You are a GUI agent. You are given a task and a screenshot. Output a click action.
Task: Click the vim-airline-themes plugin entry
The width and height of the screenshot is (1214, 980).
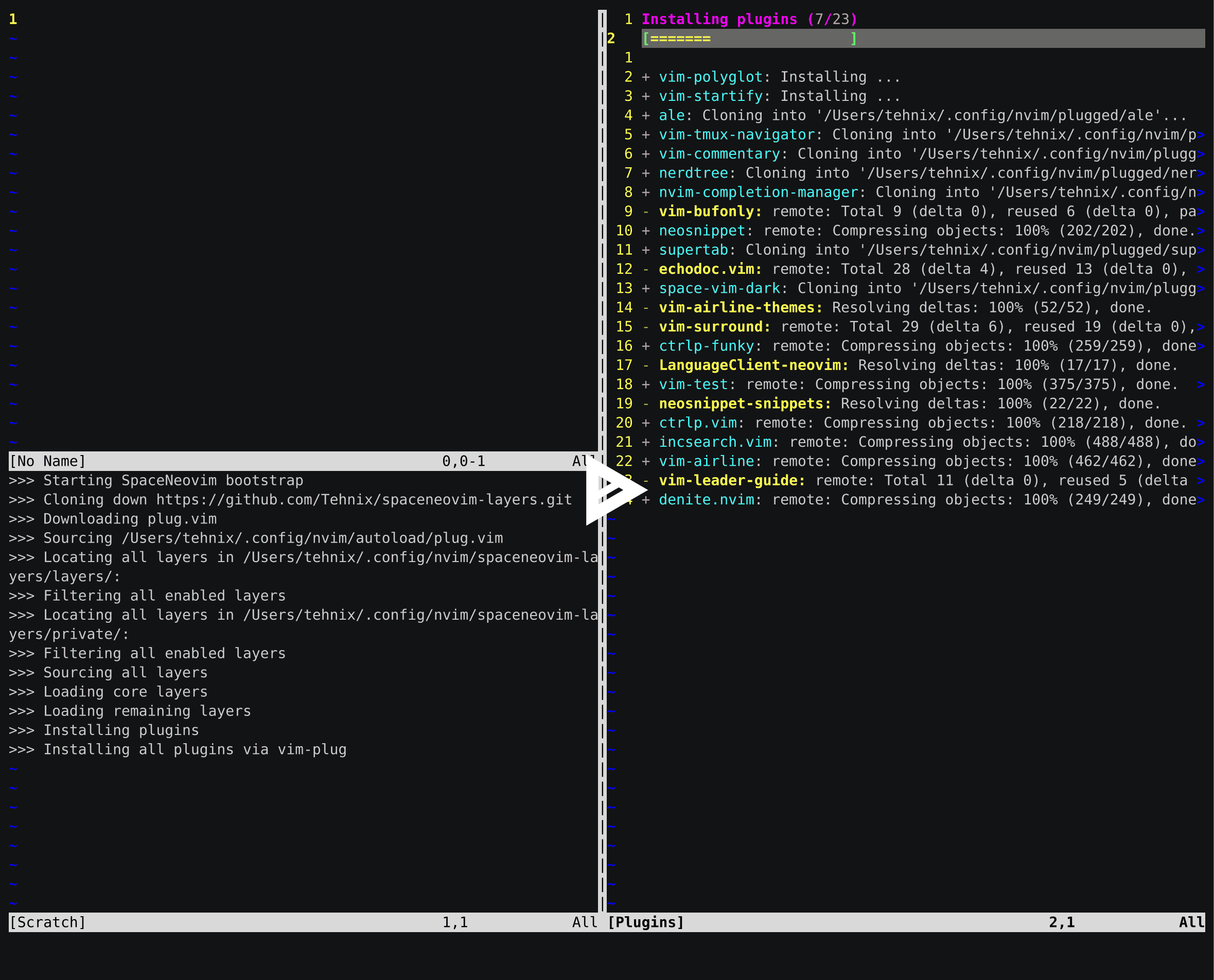click(x=897, y=307)
